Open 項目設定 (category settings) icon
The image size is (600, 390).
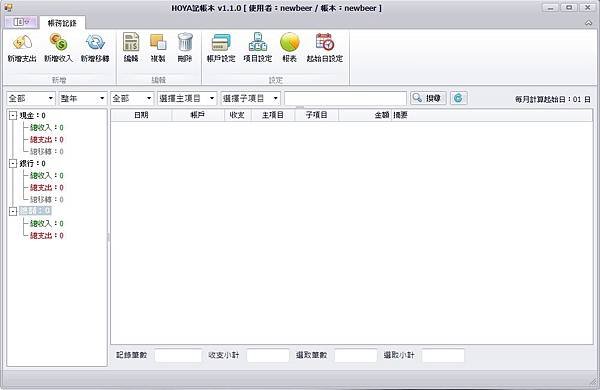[x=258, y=42]
